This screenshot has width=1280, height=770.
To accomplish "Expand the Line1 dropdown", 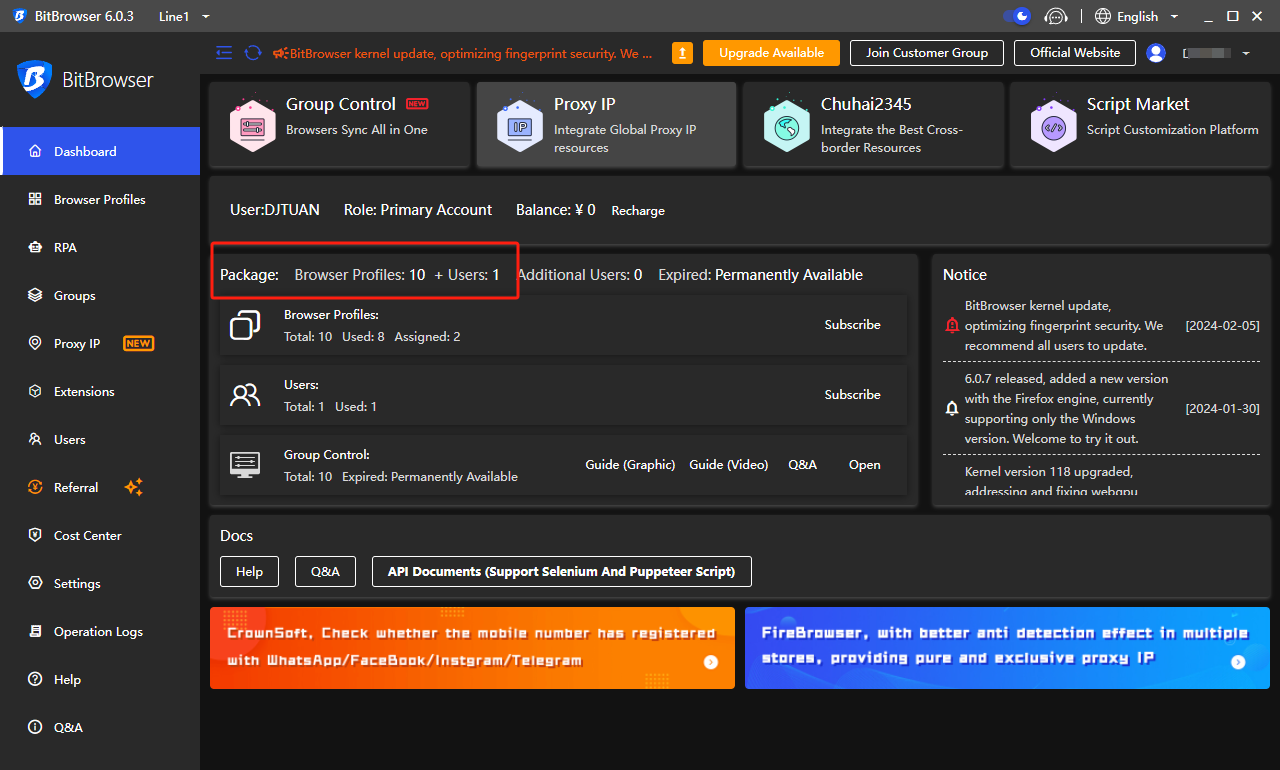I will tap(185, 16).
